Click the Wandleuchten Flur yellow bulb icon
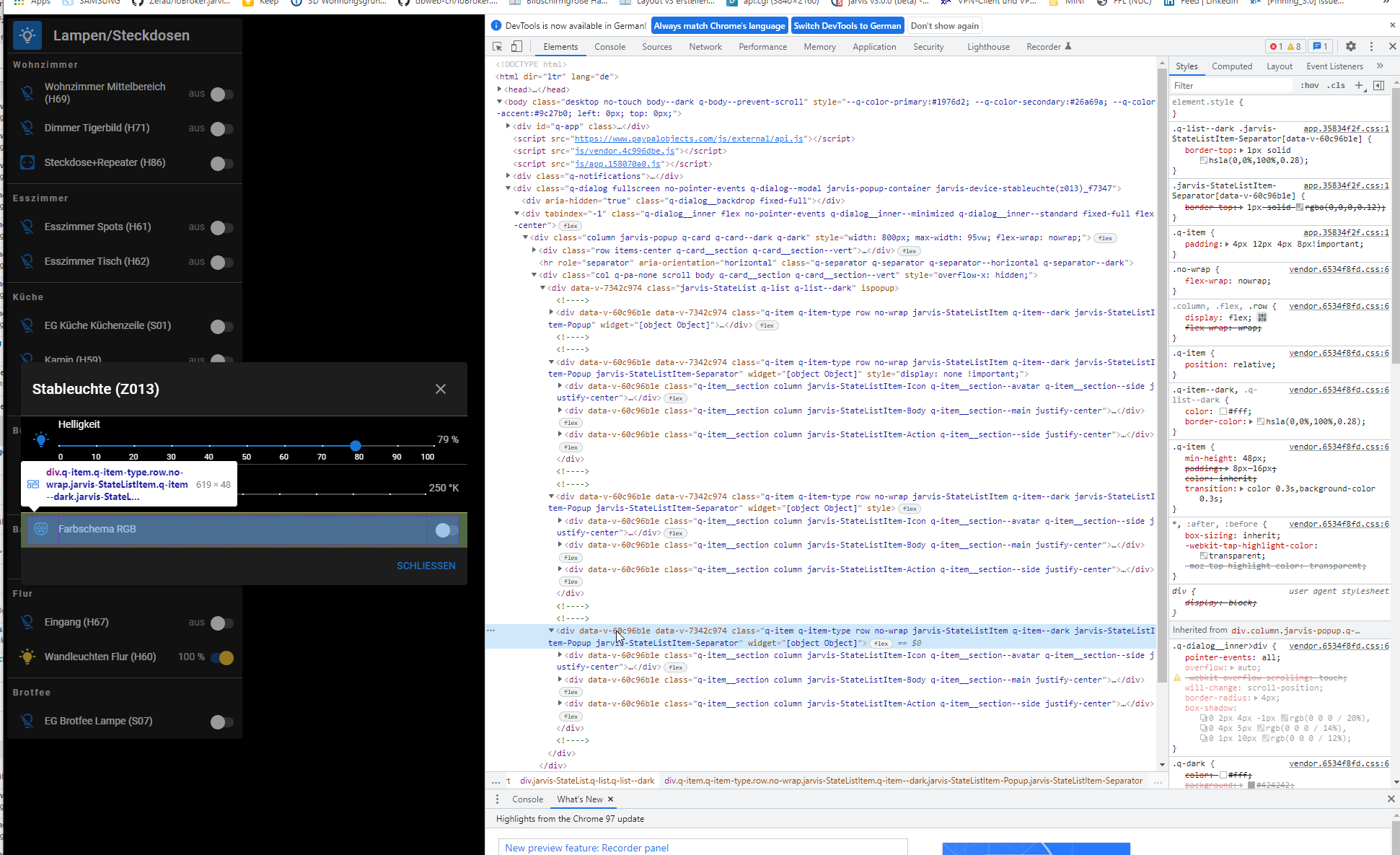The image size is (1400, 855). pyautogui.click(x=27, y=657)
